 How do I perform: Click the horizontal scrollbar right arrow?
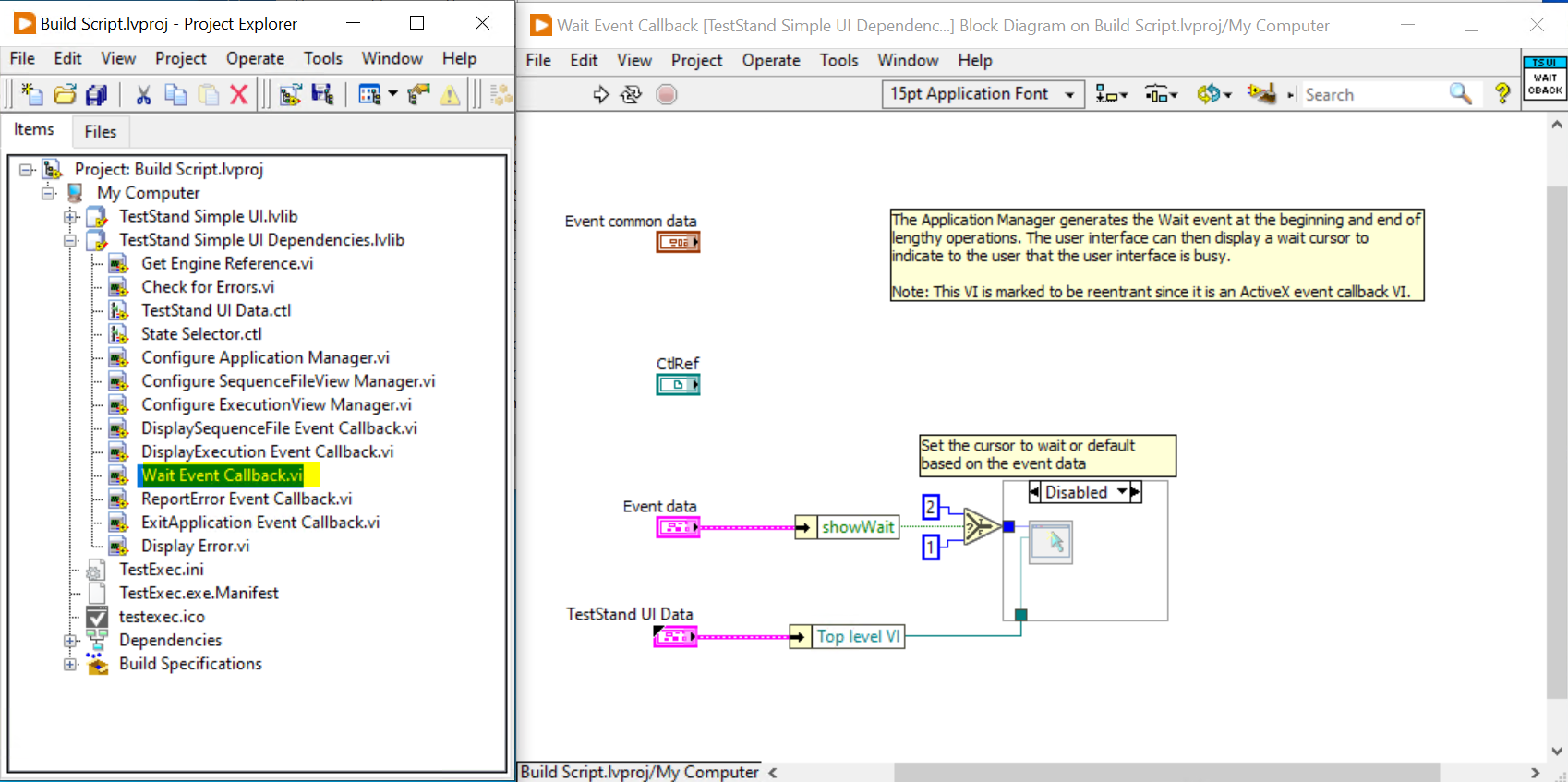click(1535, 773)
